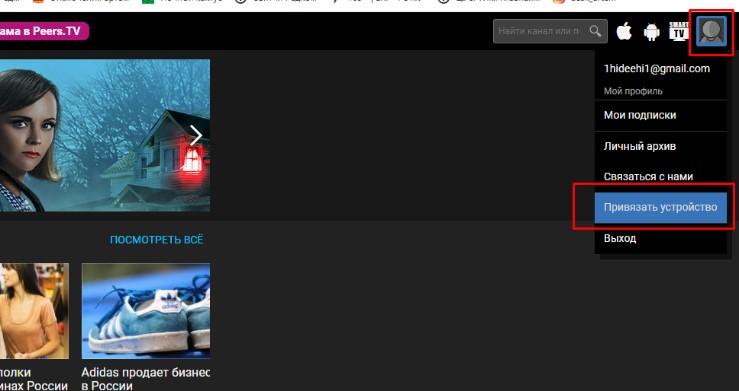Click the search magnifier icon

click(x=595, y=31)
